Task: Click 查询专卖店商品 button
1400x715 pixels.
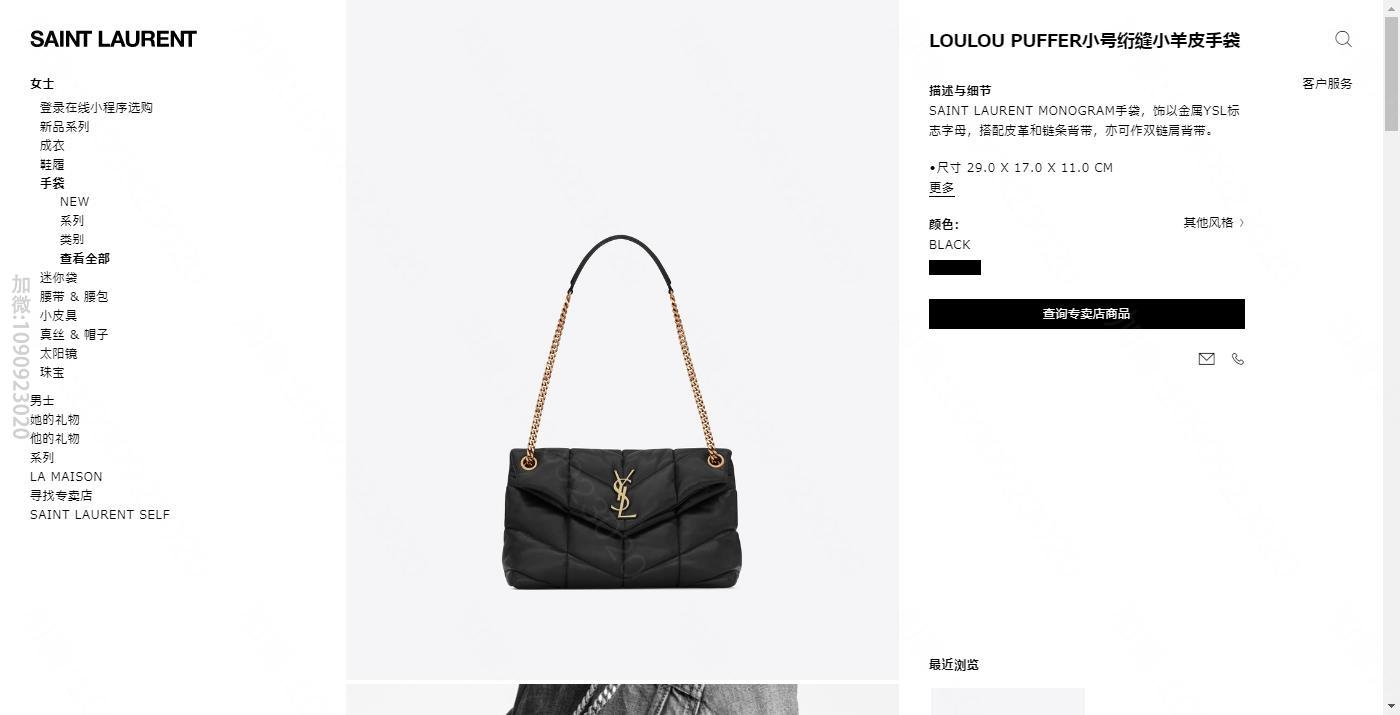Action: pyautogui.click(x=1087, y=314)
